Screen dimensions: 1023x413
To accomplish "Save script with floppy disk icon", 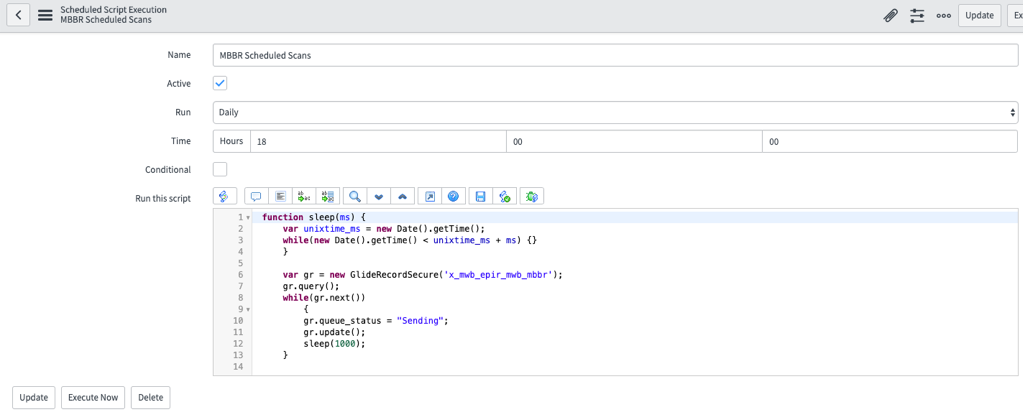I will [x=481, y=196].
